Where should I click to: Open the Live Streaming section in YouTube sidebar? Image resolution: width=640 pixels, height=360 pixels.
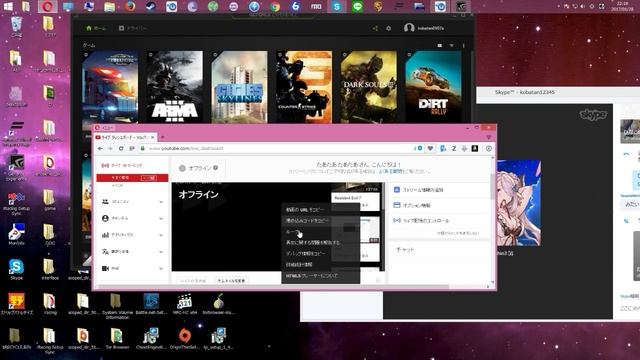[122, 165]
